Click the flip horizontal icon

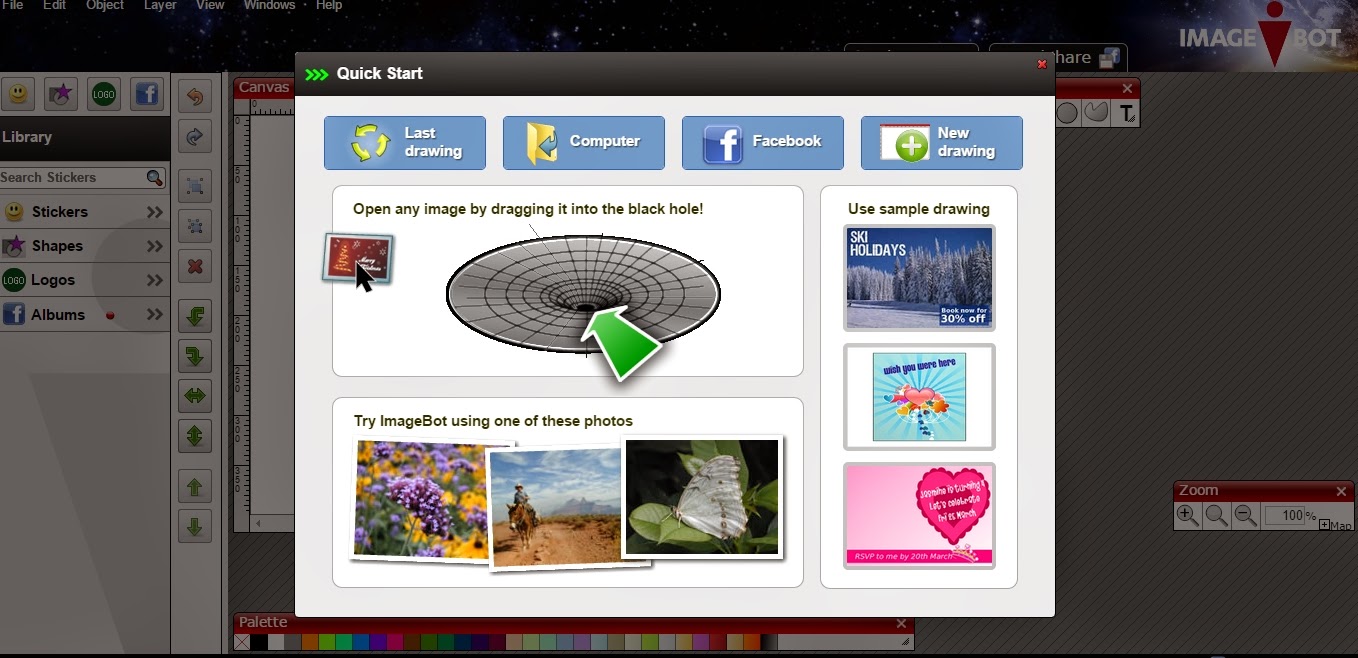[195, 396]
